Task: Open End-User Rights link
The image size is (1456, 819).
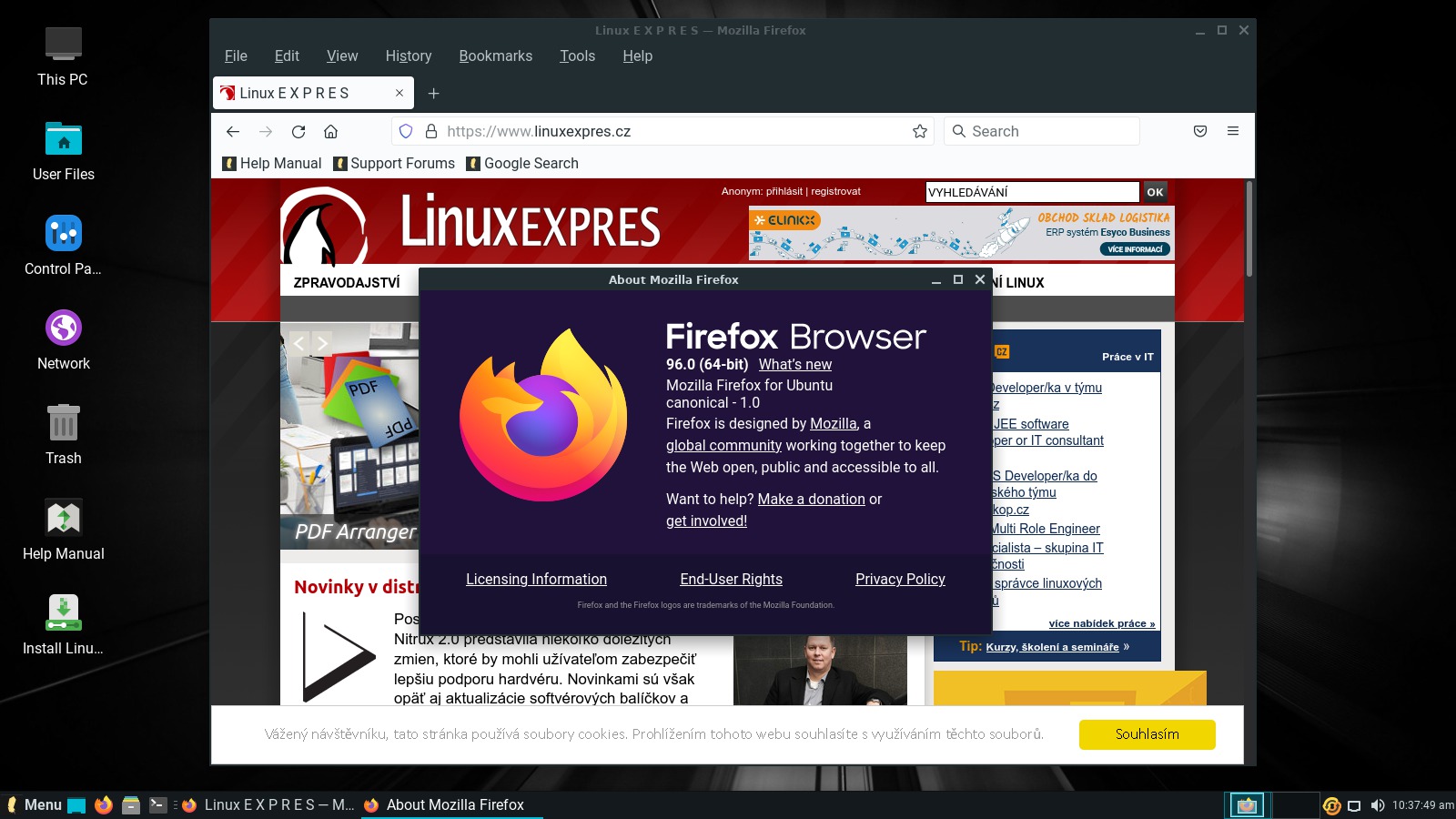Action: pyautogui.click(x=731, y=579)
